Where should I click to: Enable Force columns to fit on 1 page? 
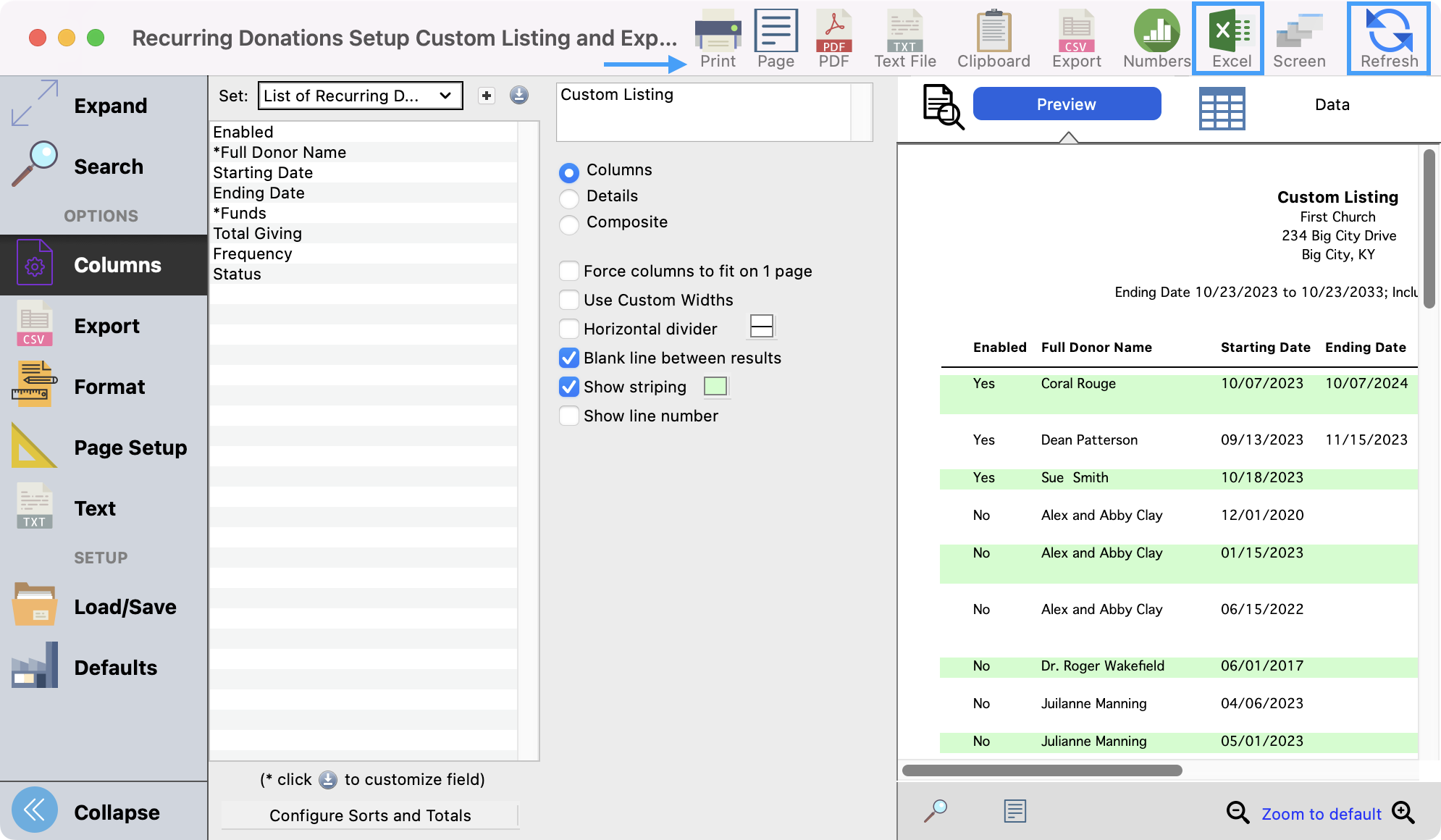click(x=569, y=271)
